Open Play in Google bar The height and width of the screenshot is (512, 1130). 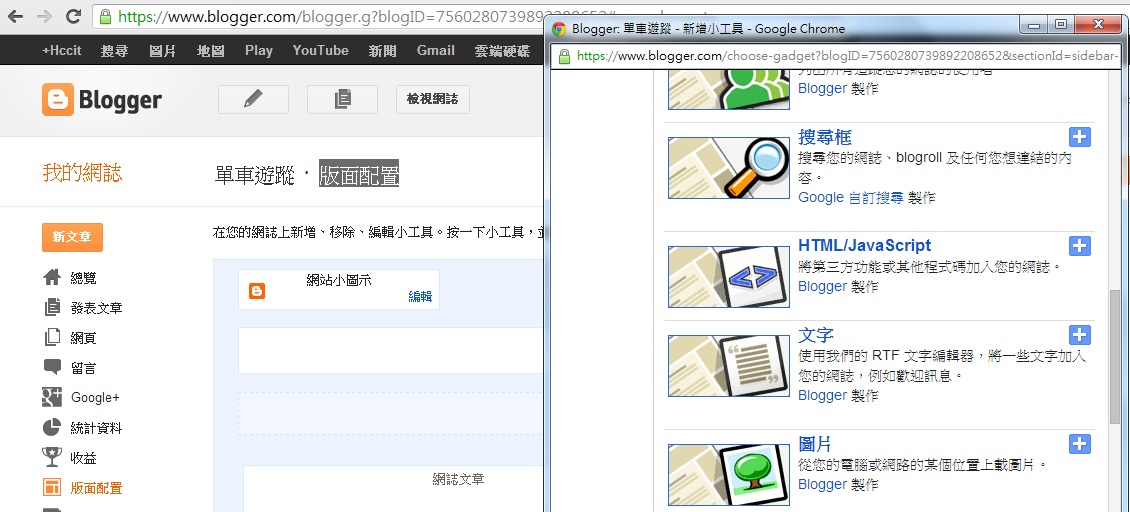(258, 50)
